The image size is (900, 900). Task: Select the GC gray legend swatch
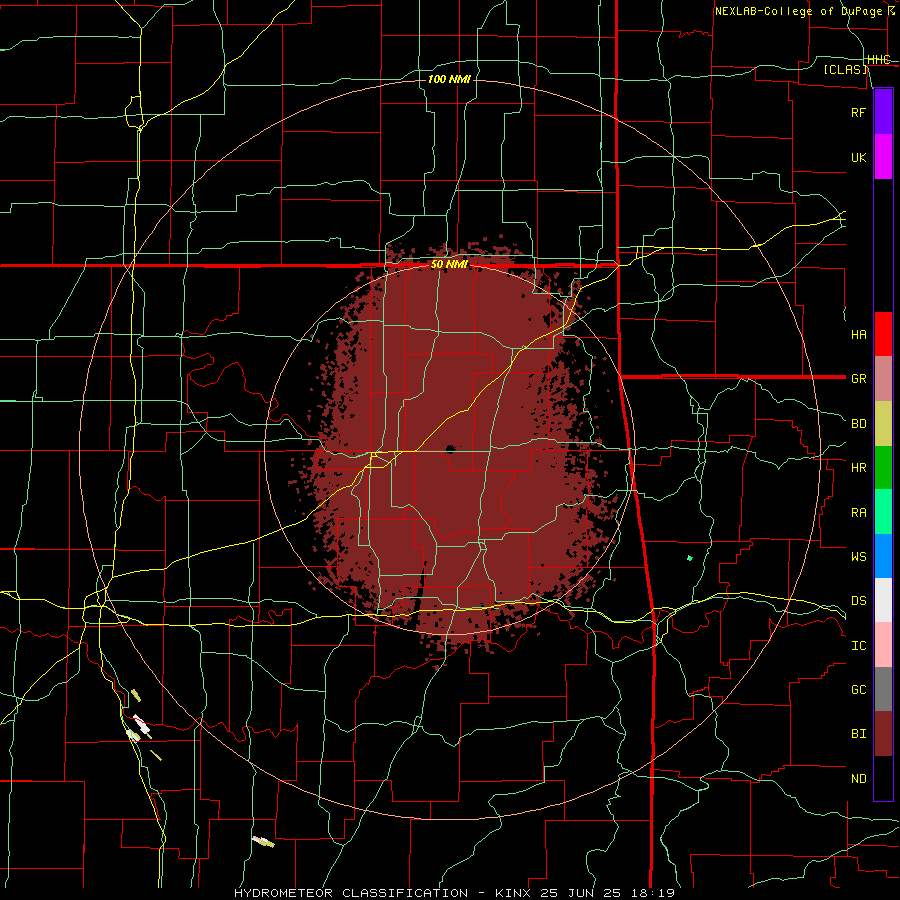pyautogui.click(x=883, y=689)
